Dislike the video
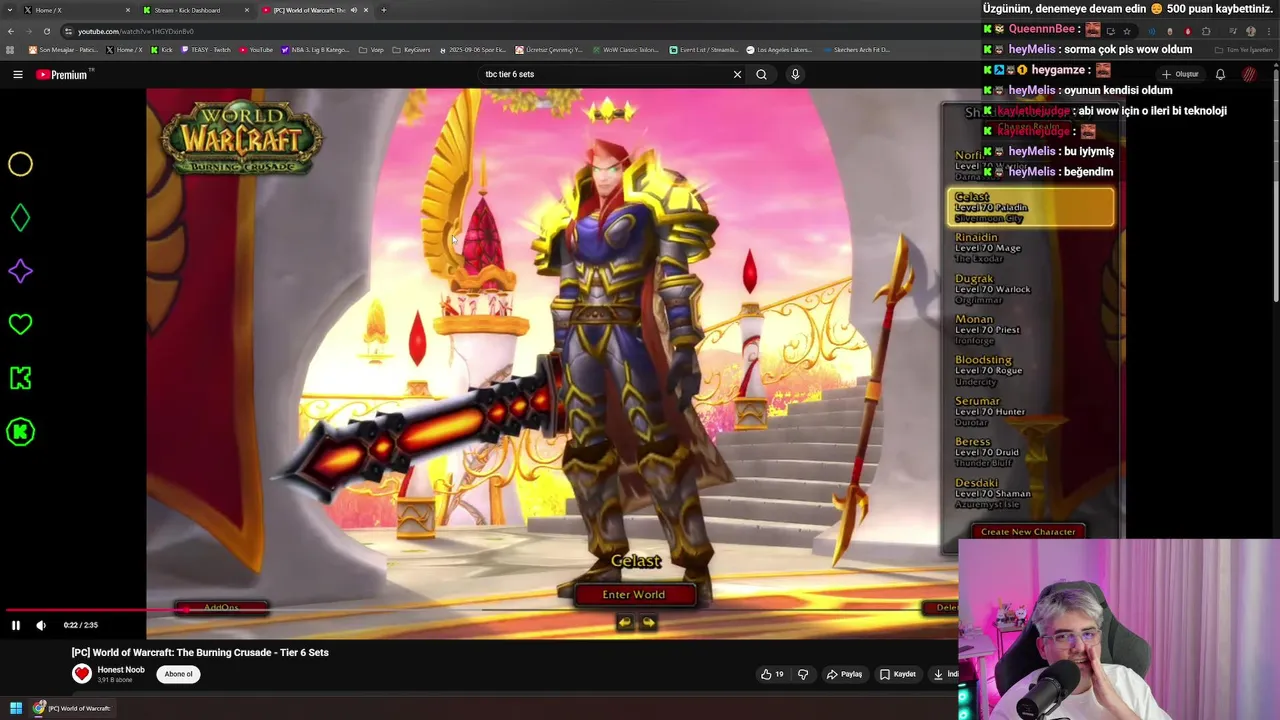This screenshot has width=1280, height=720. (x=803, y=674)
